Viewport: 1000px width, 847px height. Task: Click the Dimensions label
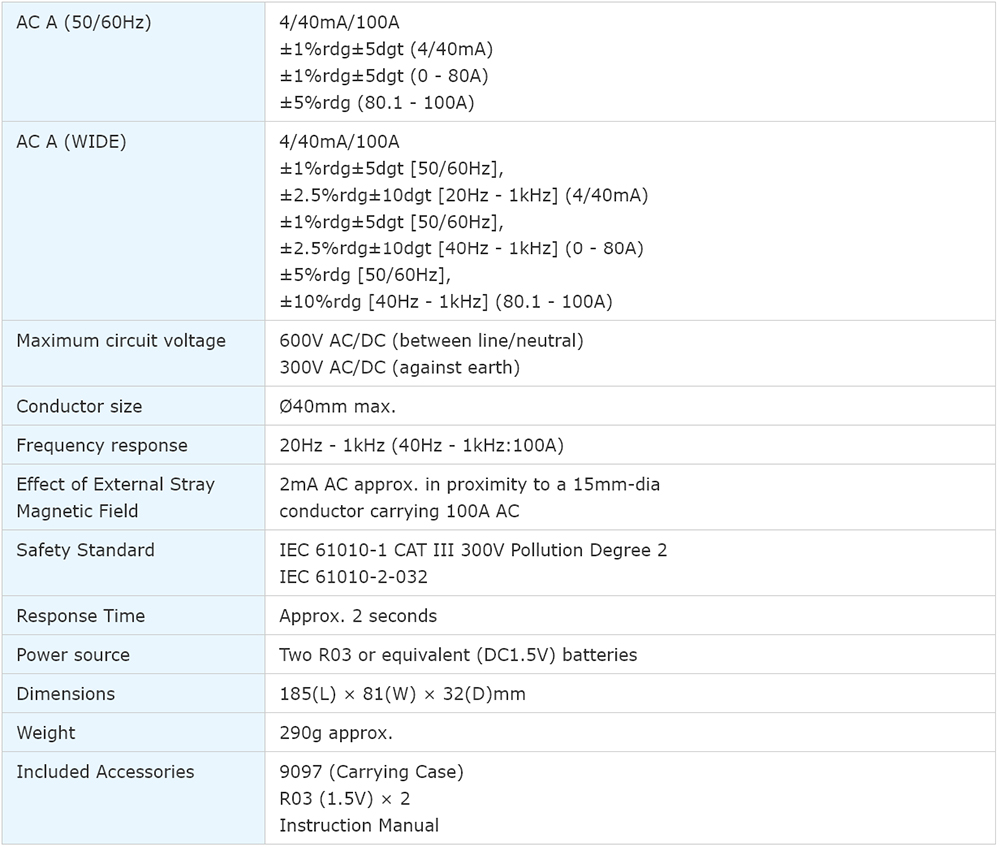[65, 694]
